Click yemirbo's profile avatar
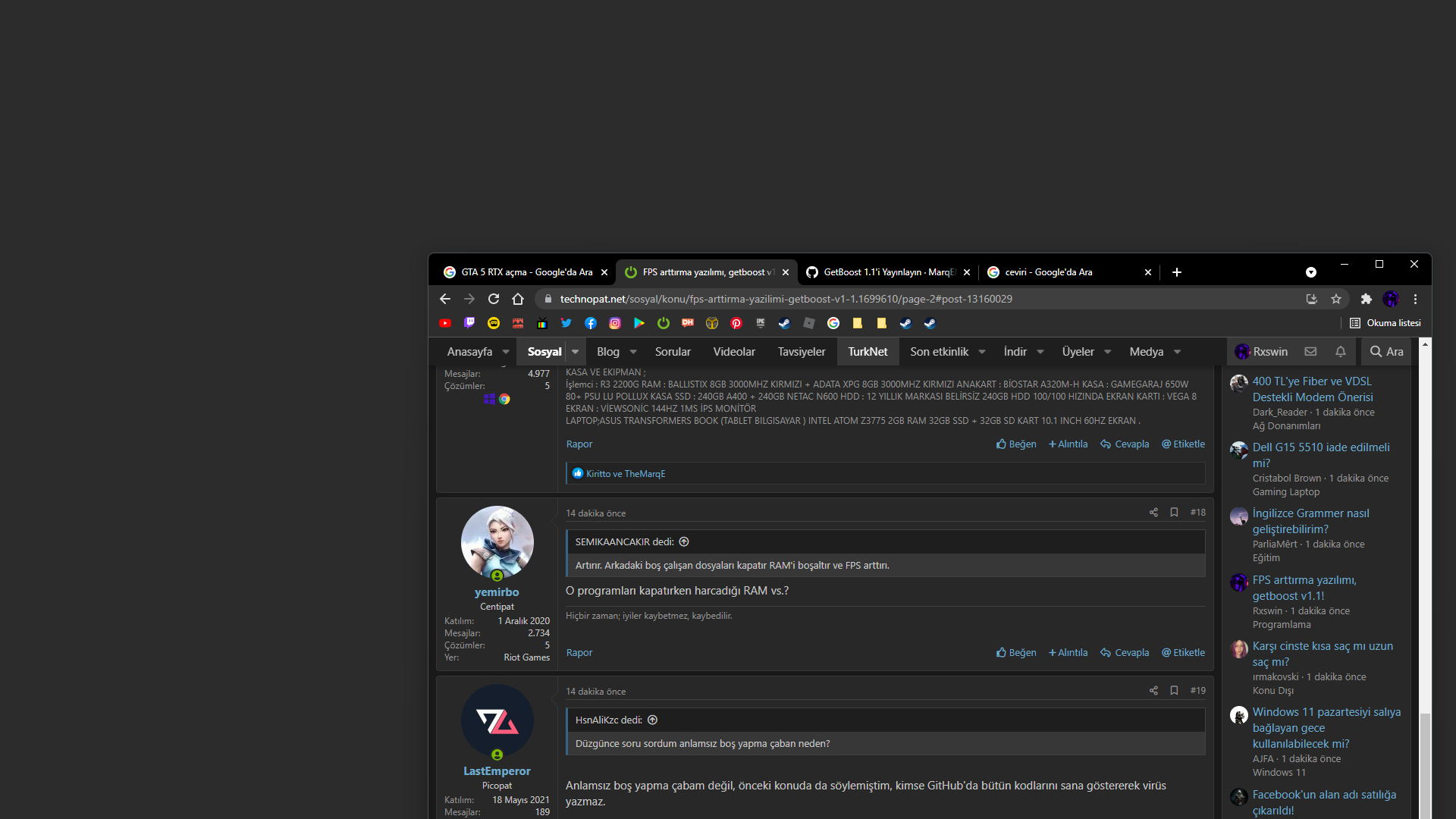 coord(497,542)
